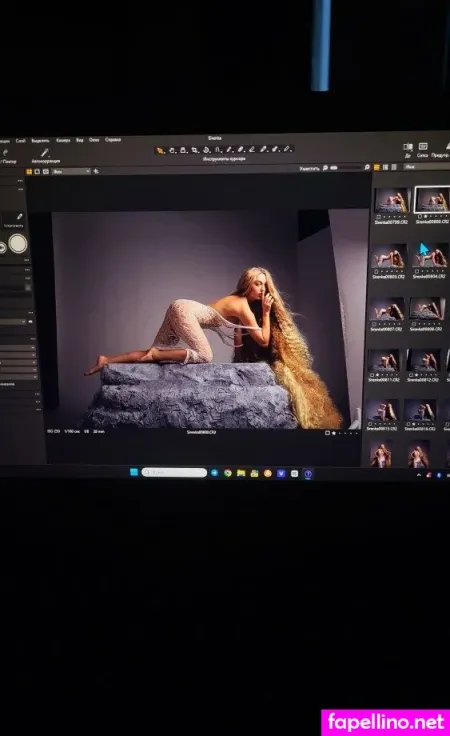Image resolution: width=450 pixels, height=736 pixels.
Task: Set first star rating under viewer image
Action: [334, 433]
